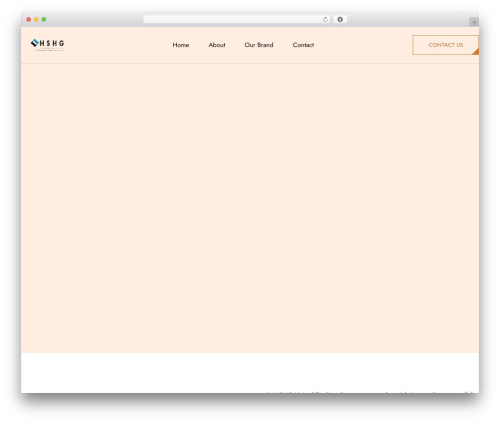The width and height of the screenshot is (500, 423).
Task: Go to the About page
Action: 217,45
